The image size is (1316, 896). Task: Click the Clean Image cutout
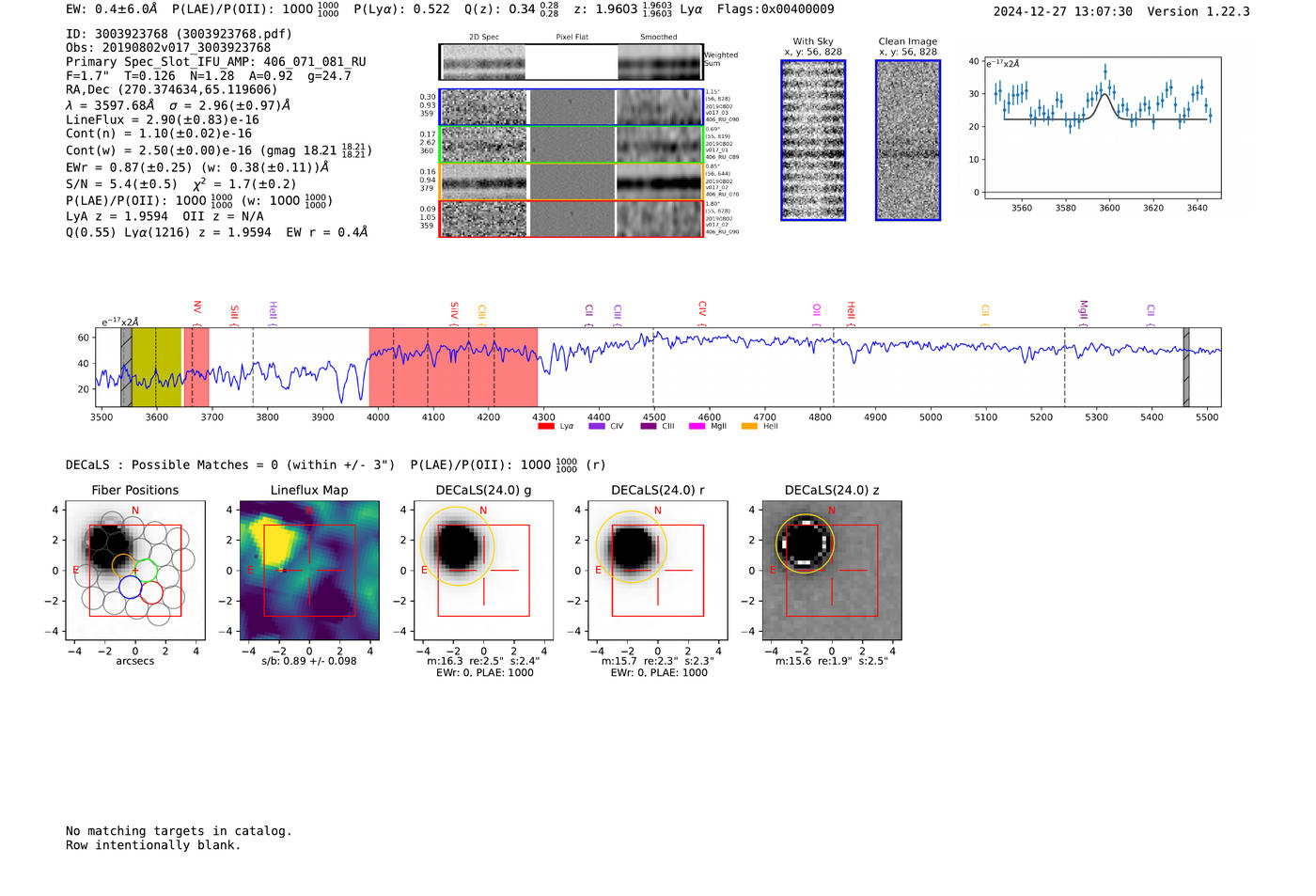click(x=908, y=140)
